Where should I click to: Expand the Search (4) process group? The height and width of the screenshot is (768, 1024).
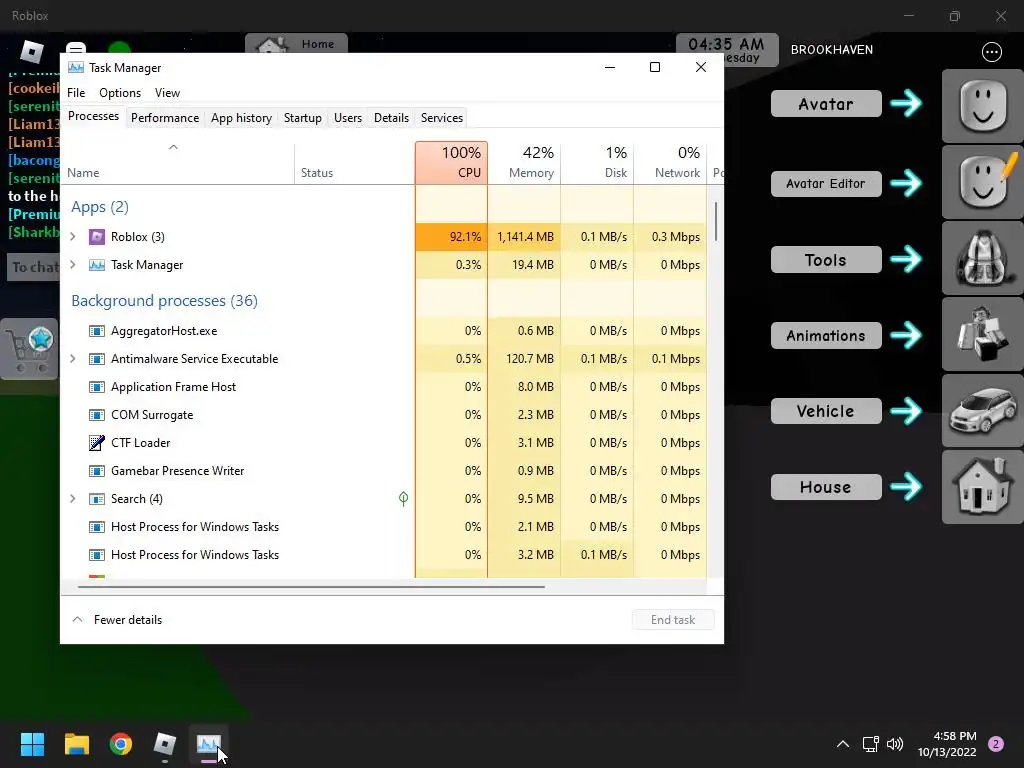[73, 499]
